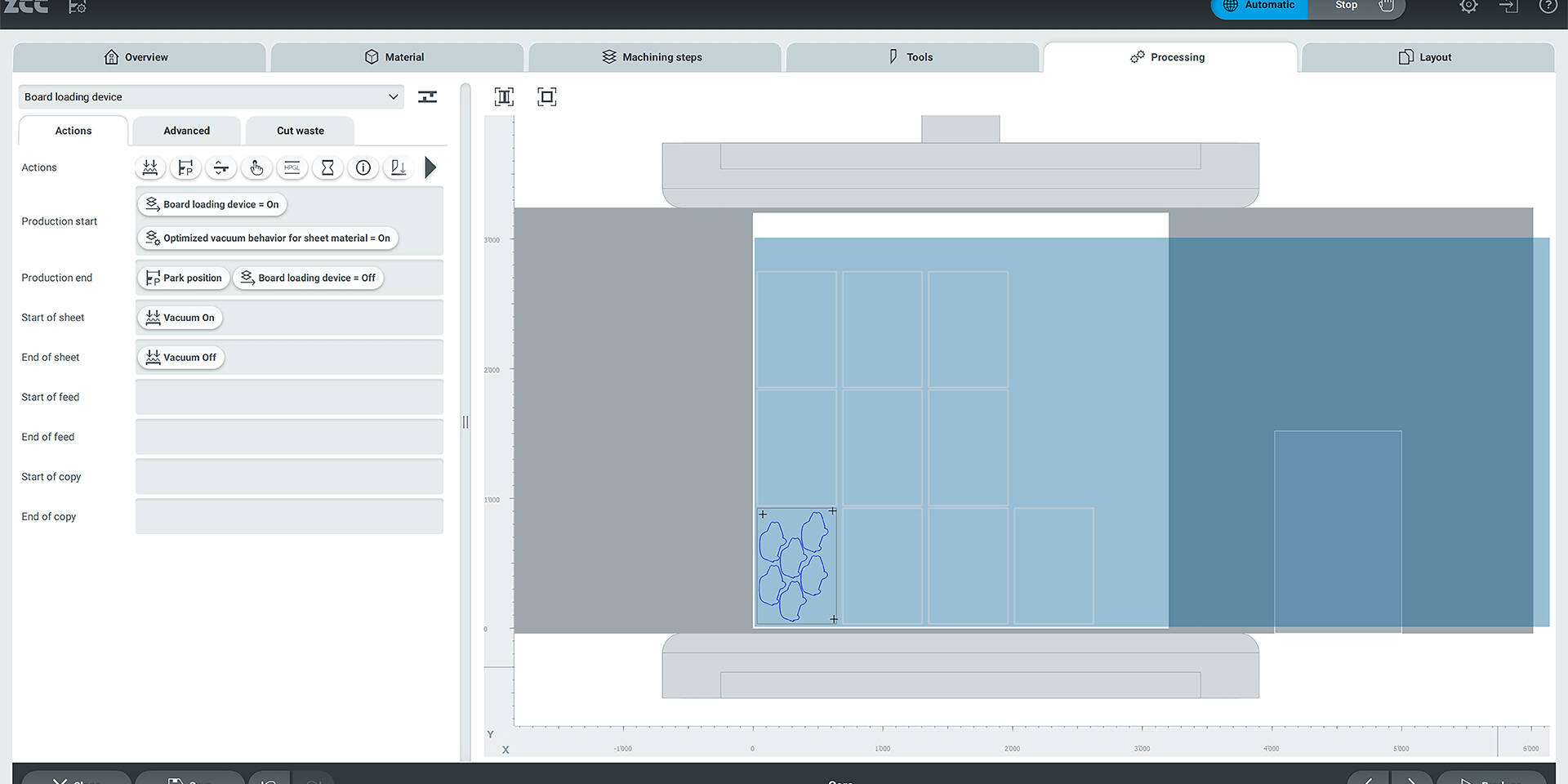Open the settings gear in top bar

point(1468,7)
